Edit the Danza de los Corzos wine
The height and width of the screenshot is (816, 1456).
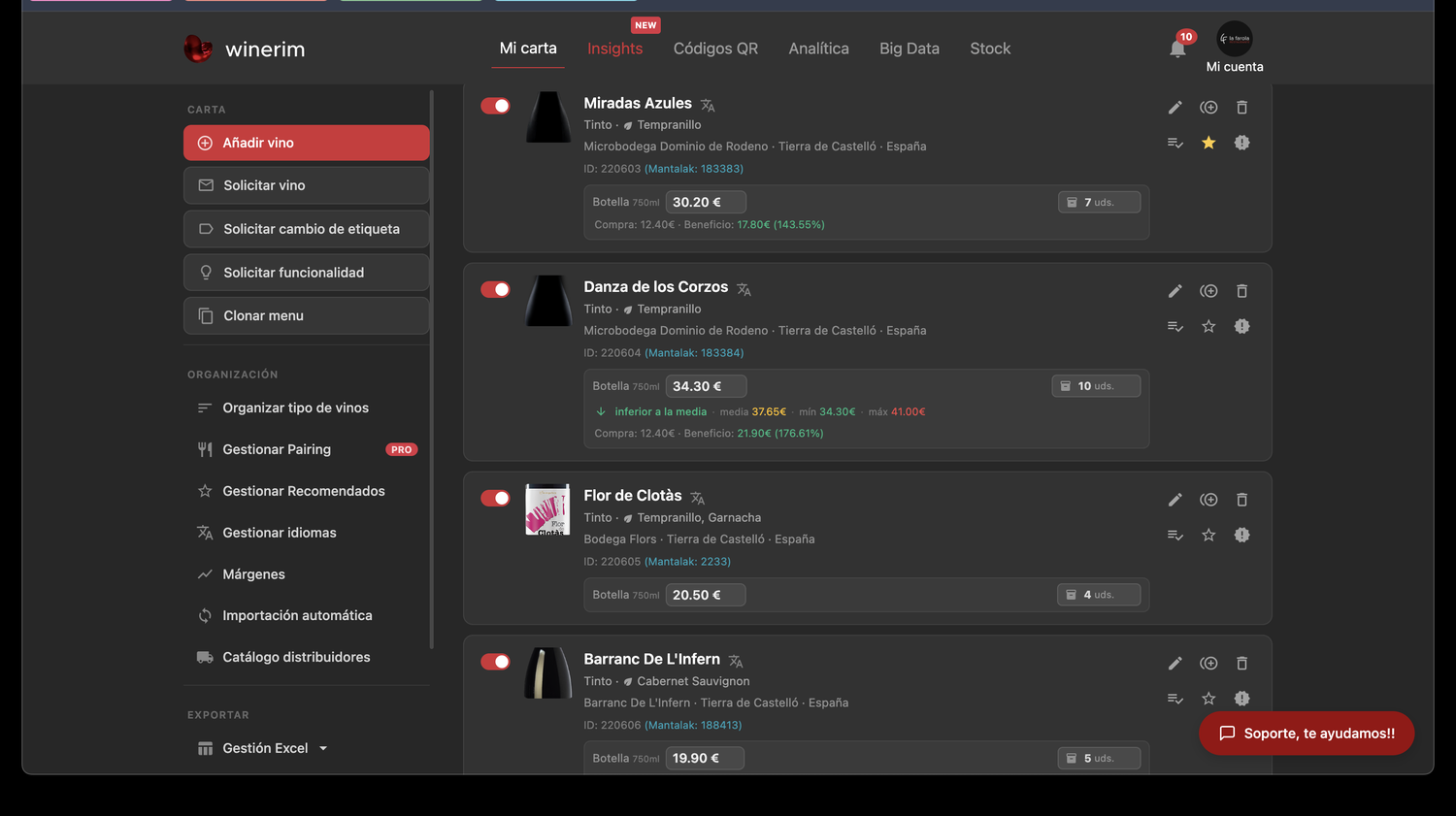[1175, 291]
